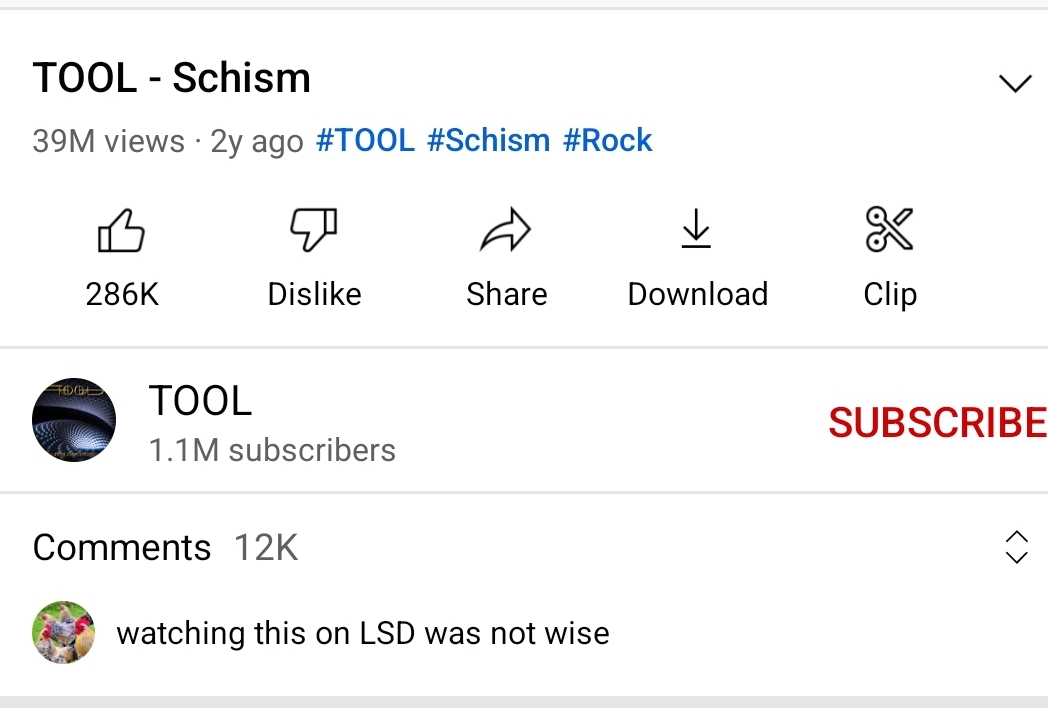Click the Share arrow icon

(x=506, y=230)
